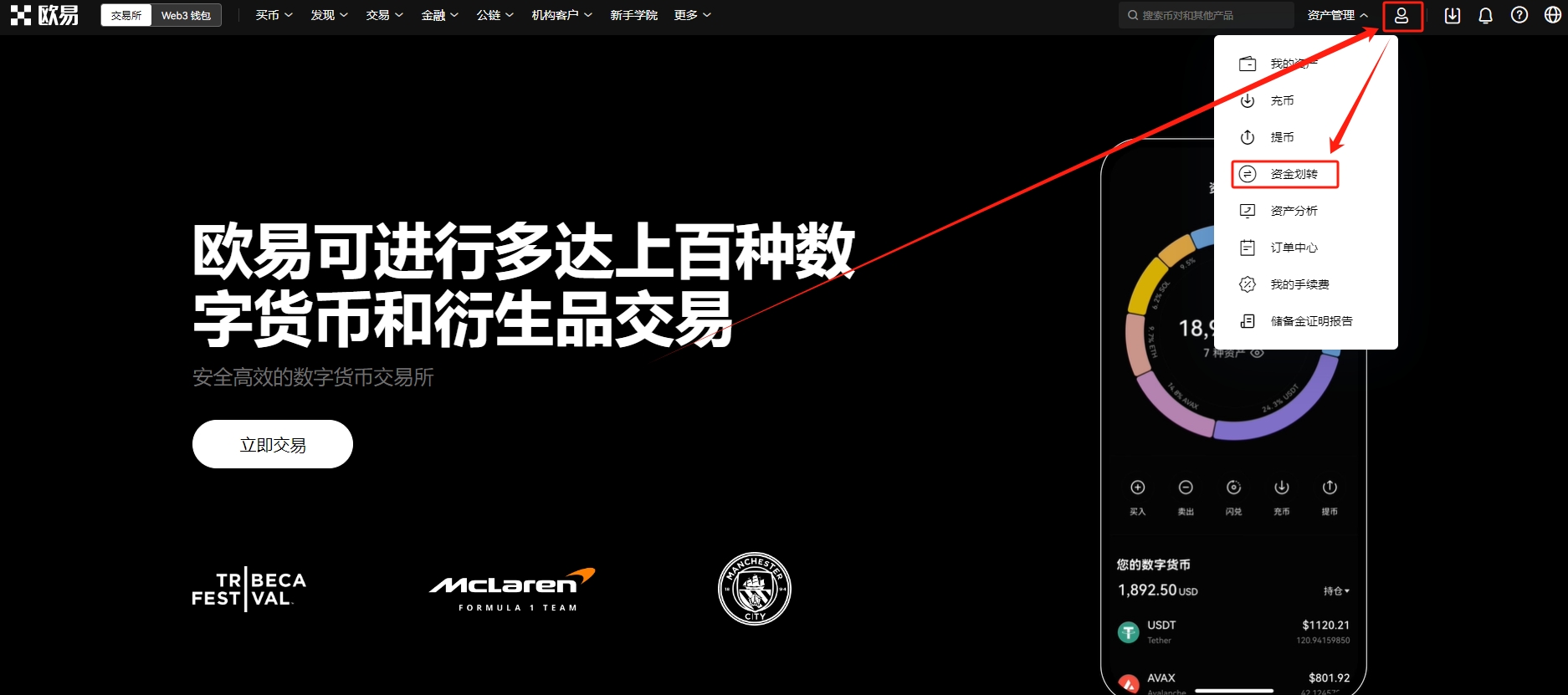Click the Tribeca Festival partner logo

pyautogui.click(x=249, y=590)
